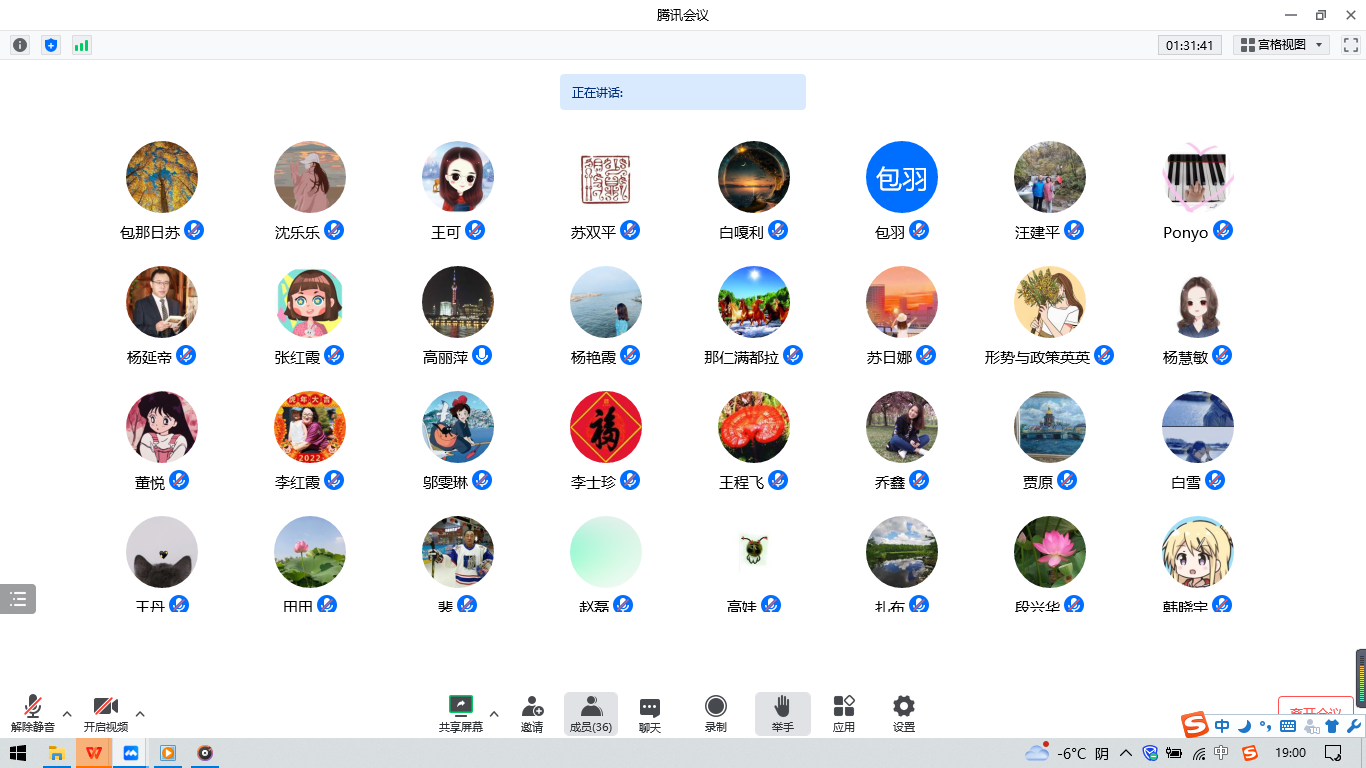Turn on video (开启视频)

point(106,713)
